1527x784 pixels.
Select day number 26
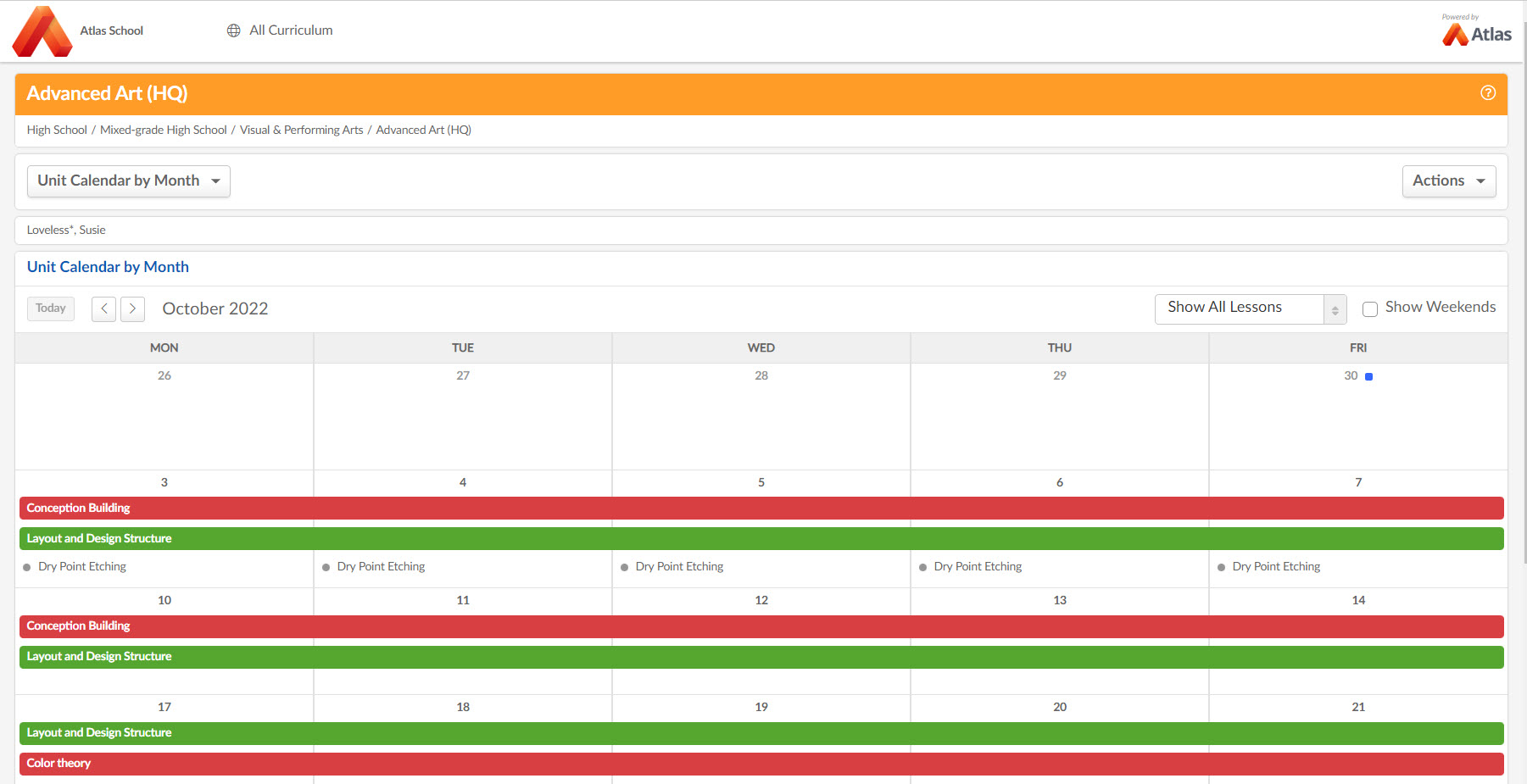click(x=164, y=375)
